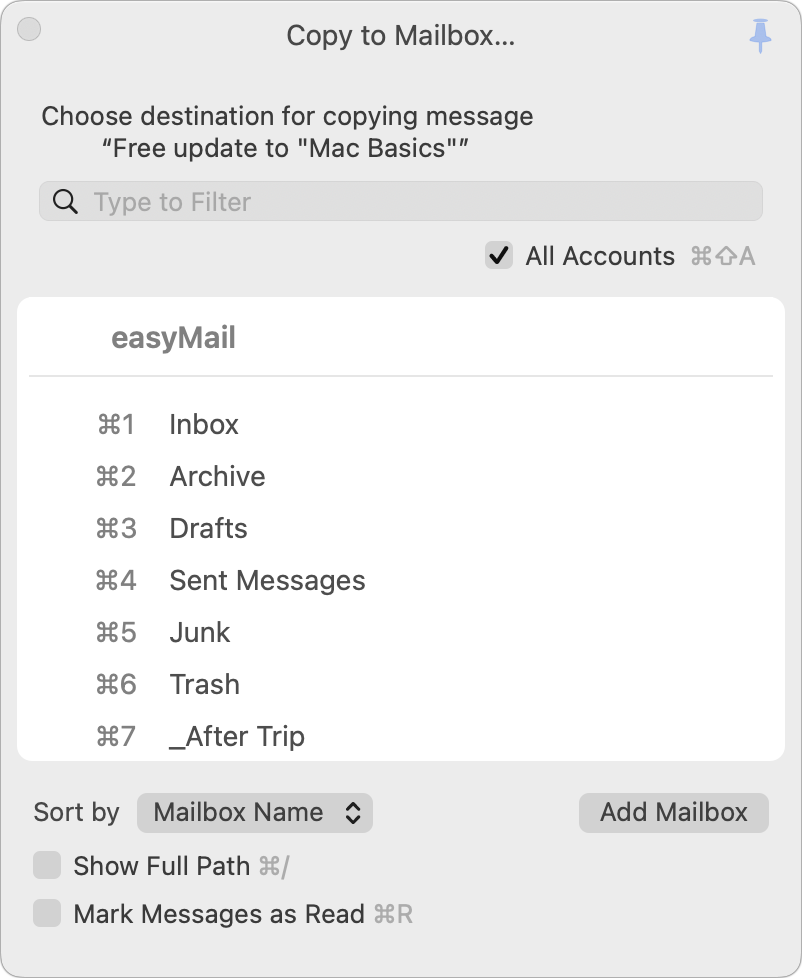Enable Mark Messages as Read checkbox

47,913
